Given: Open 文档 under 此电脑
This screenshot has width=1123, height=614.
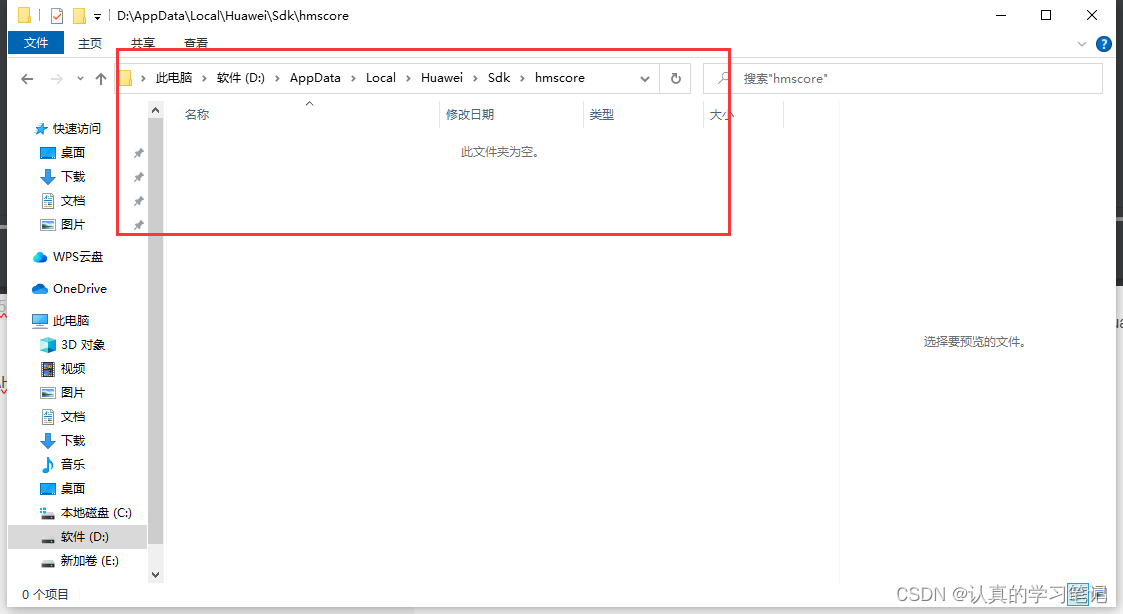Looking at the screenshot, I should pyautogui.click(x=72, y=416).
